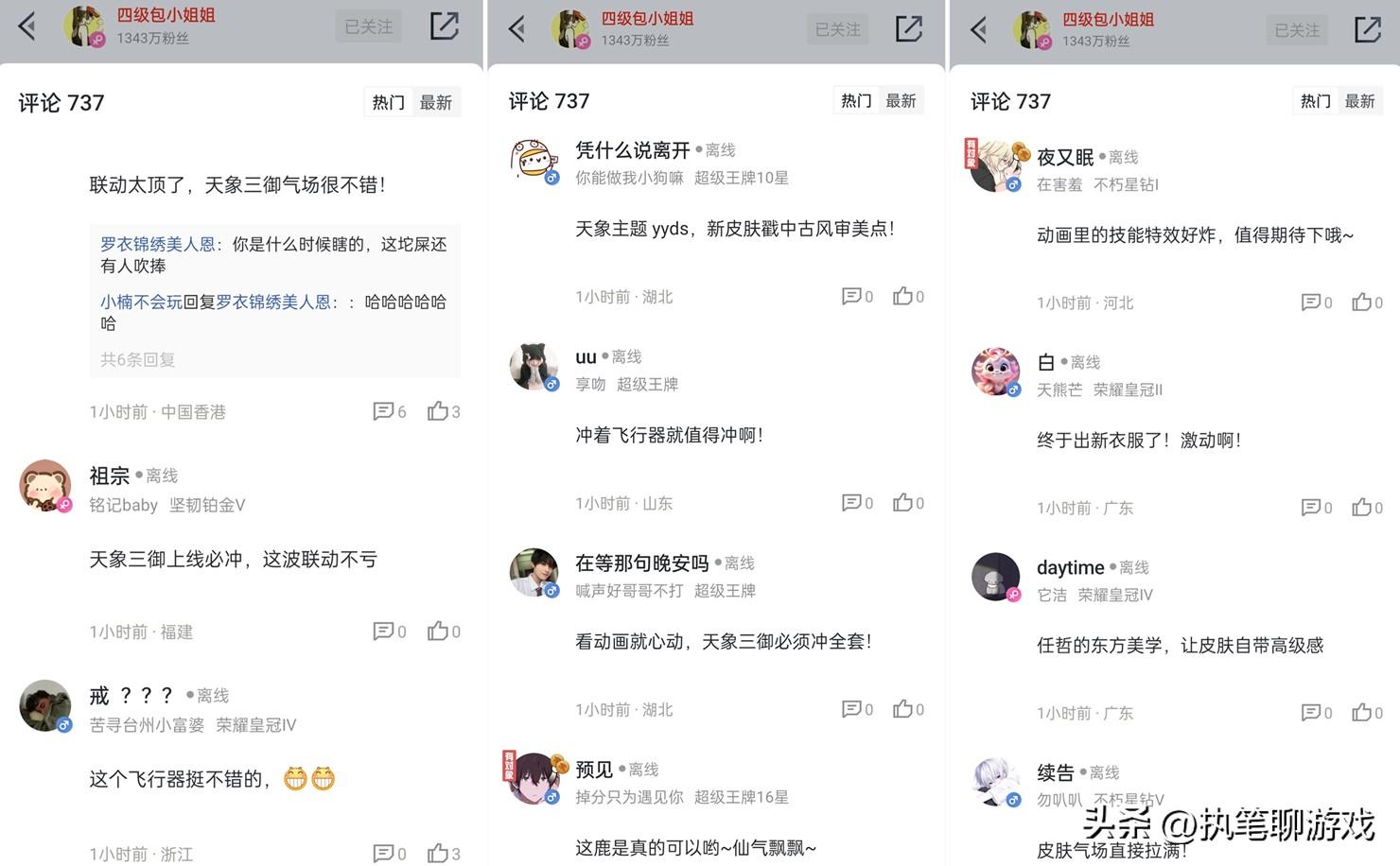Image resolution: width=1400 pixels, height=866 pixels.
Task: Open 祖宗's bear avatar
Action: (45, 486)
